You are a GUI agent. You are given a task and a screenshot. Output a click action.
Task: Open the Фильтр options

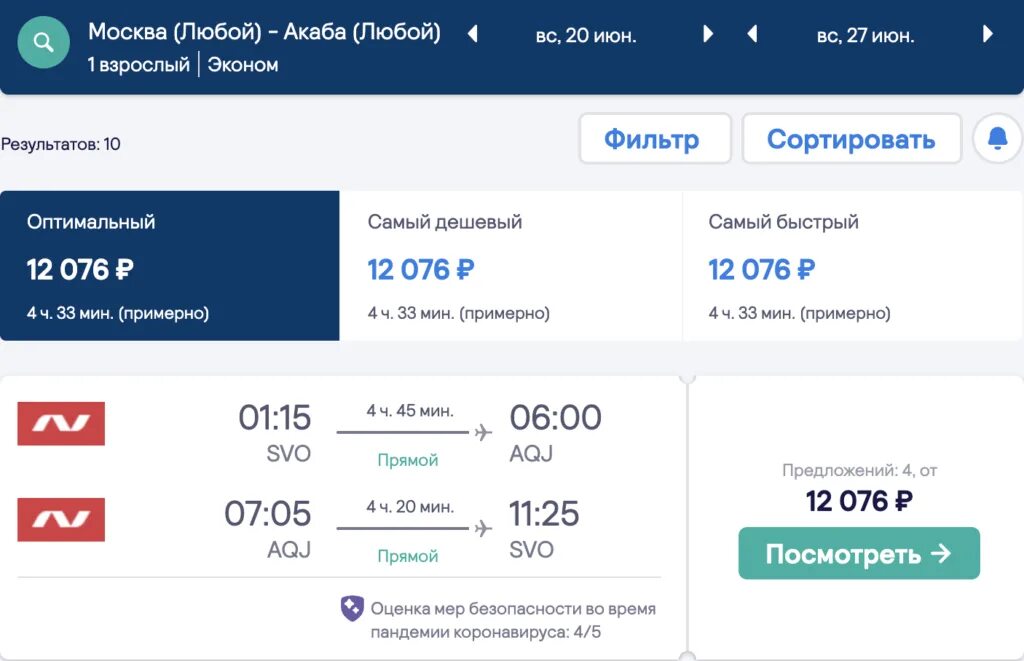tap(655, 139)
